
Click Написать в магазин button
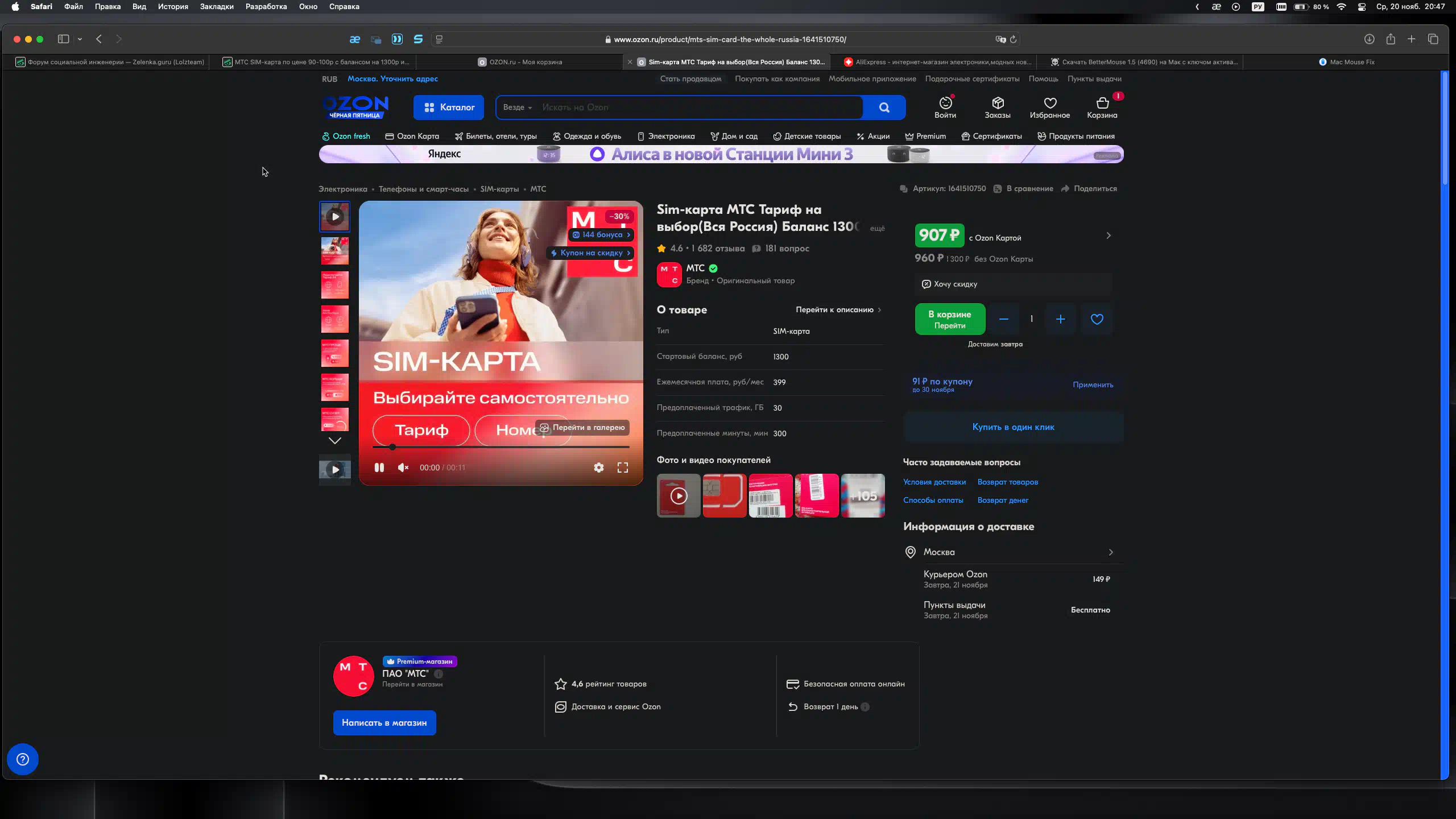point(384,723)
